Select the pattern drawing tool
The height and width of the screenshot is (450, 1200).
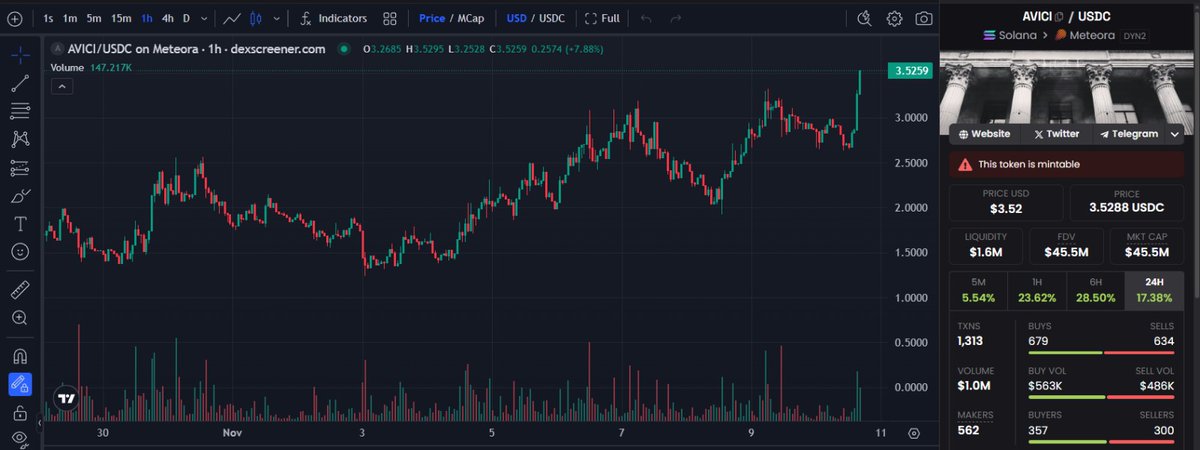point(19,139)
